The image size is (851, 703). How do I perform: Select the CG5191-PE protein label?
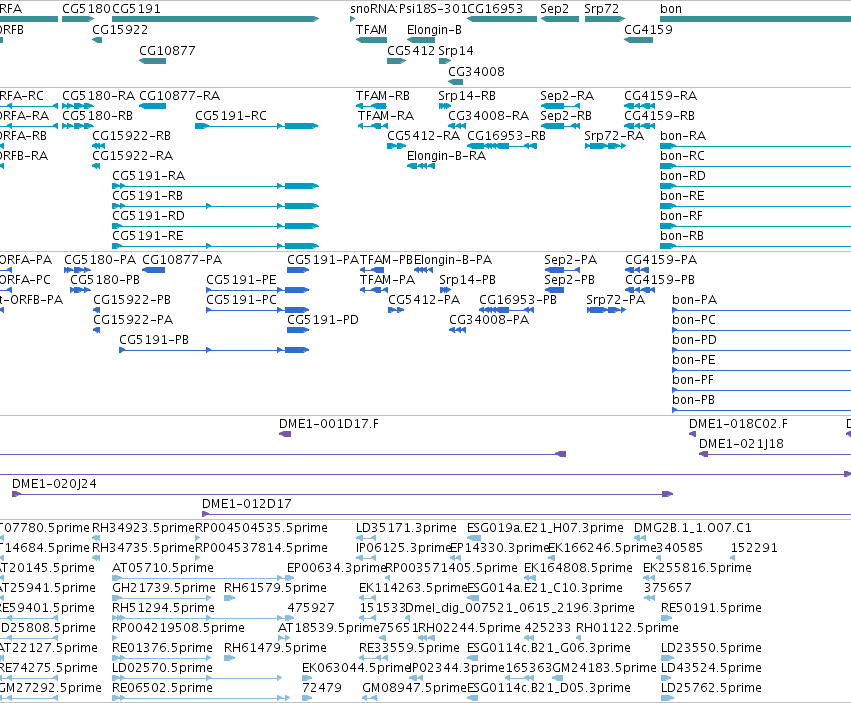[x=242, y=280]
